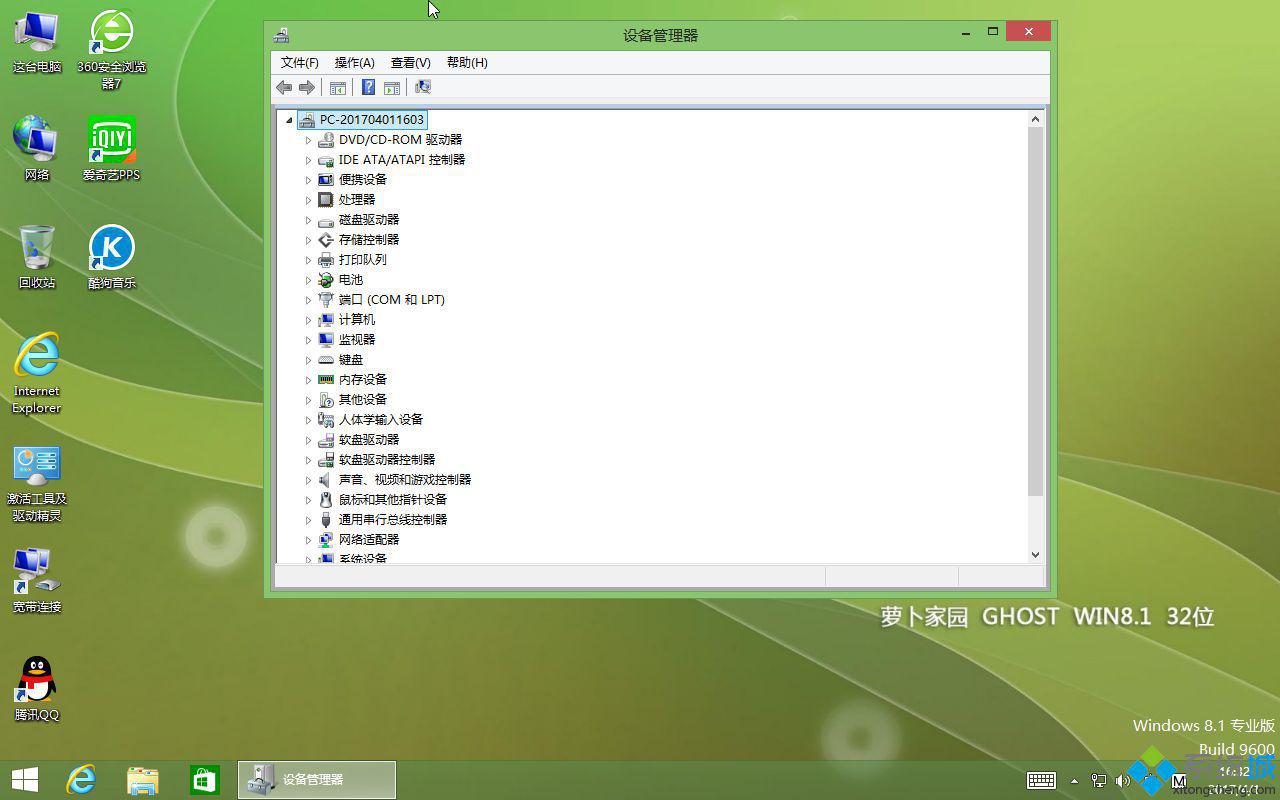Select the 端口 (COM 和 LPT) icon
The width and height of the screenshot is (1280, 800).
pyautogui.click(x=326, y=300)
